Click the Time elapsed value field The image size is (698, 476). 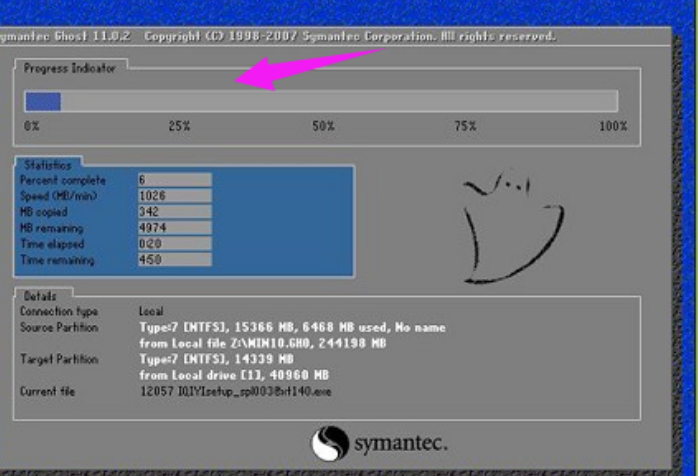pos(175,244)
